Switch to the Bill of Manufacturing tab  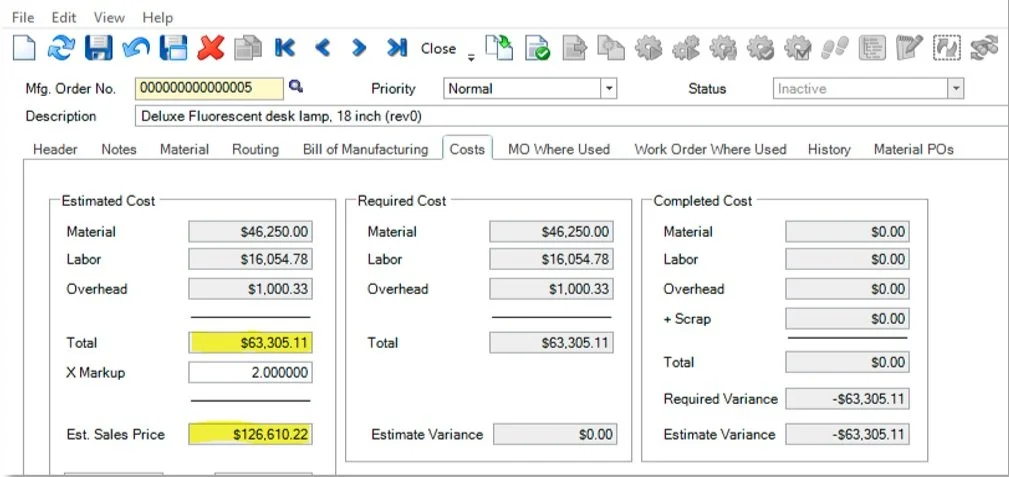tap(366, 149)
